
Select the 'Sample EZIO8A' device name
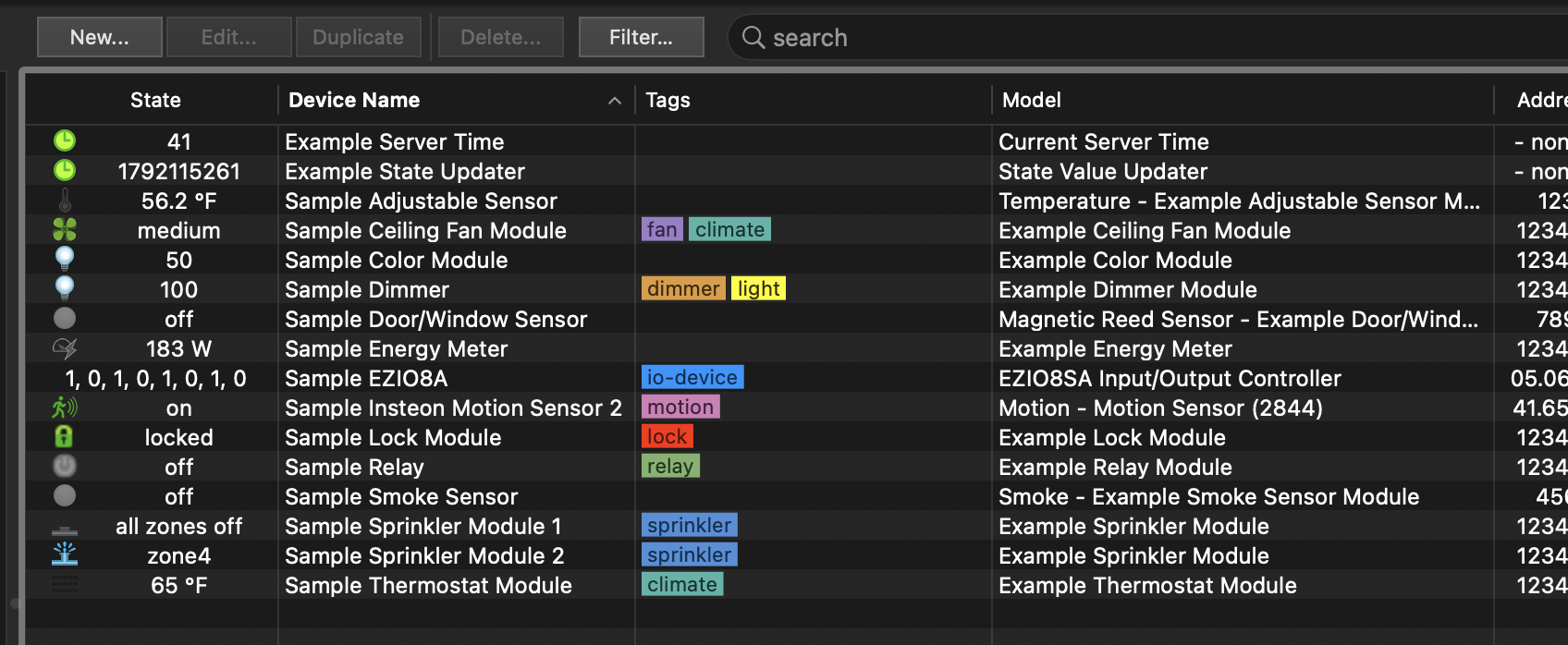pos(366,378)
